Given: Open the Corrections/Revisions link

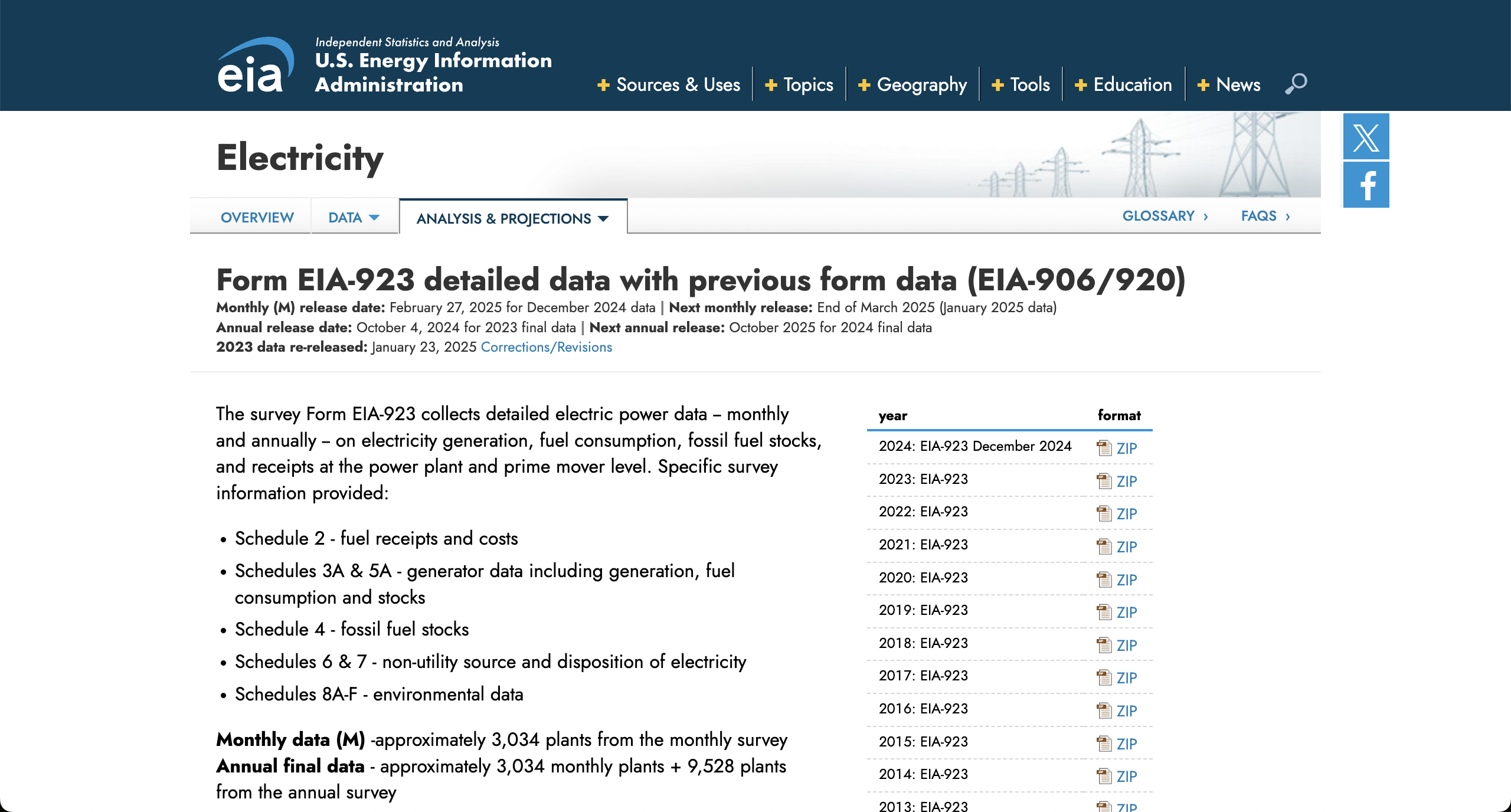Looking at the screenshot, I should point(547,347).
